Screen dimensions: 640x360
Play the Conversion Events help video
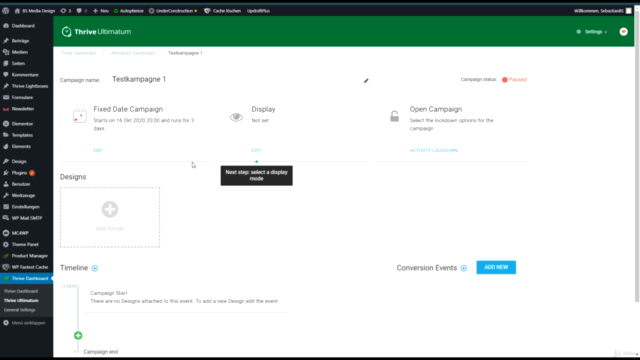[464, 268]
